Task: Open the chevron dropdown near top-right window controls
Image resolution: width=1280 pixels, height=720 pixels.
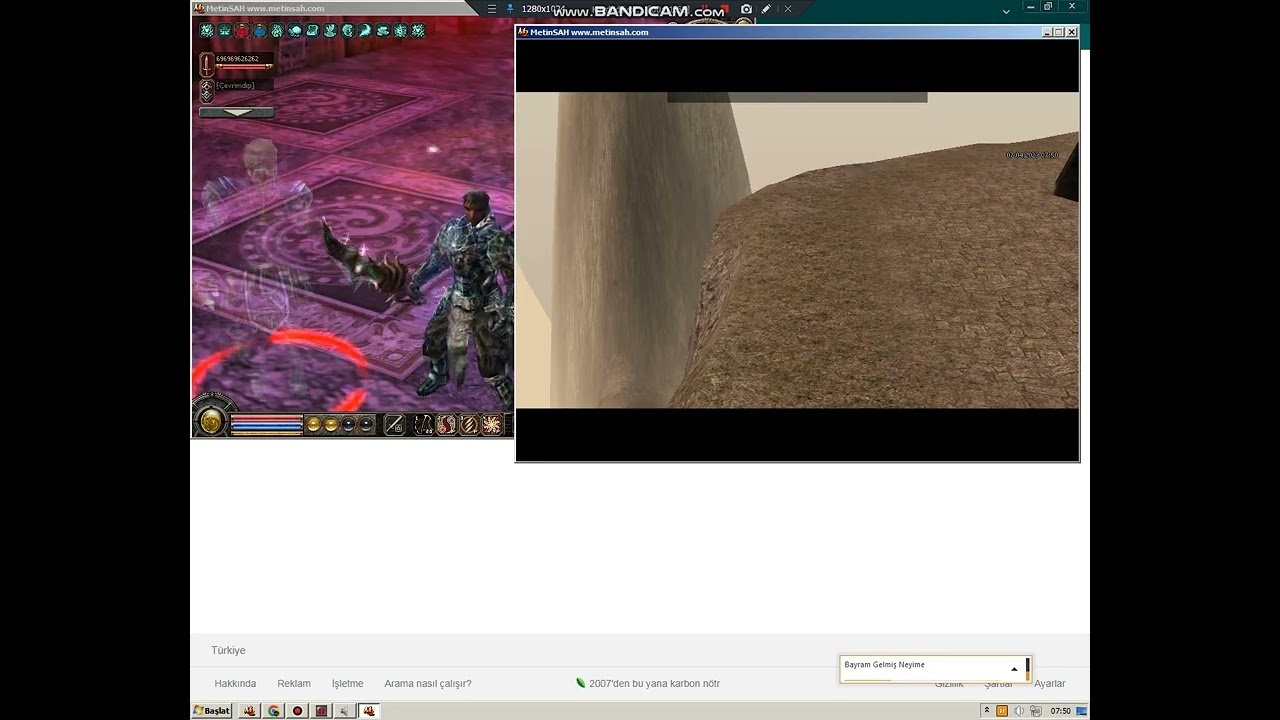Action: [1006, 11]
